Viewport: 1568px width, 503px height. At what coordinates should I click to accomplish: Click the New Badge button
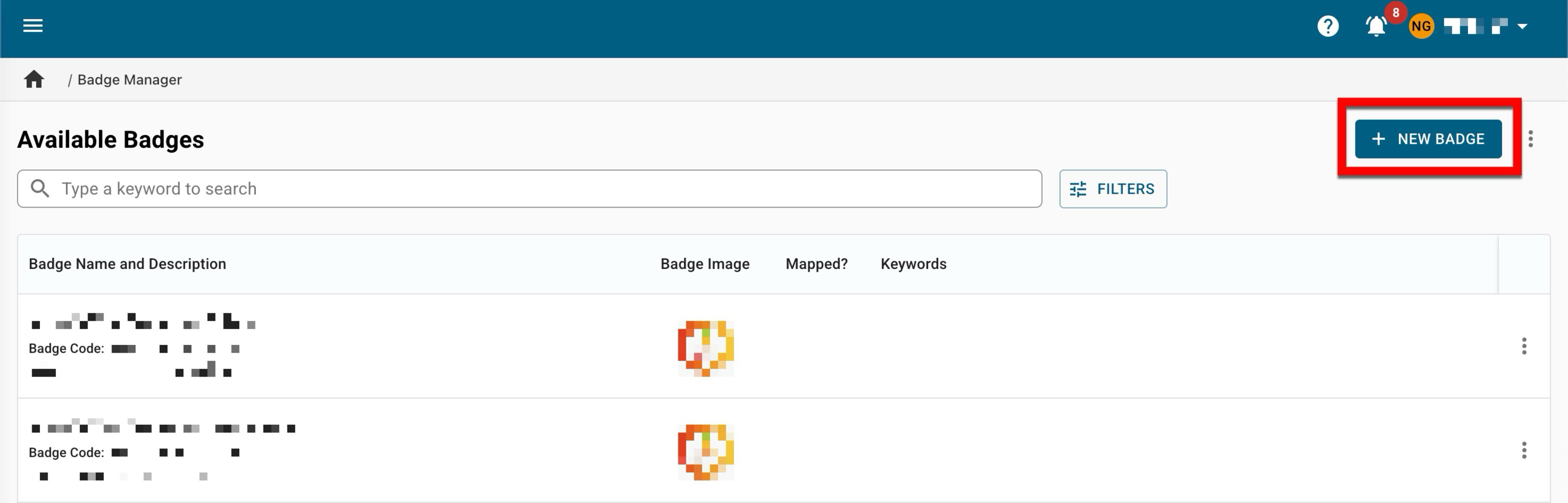(1428, 139)
